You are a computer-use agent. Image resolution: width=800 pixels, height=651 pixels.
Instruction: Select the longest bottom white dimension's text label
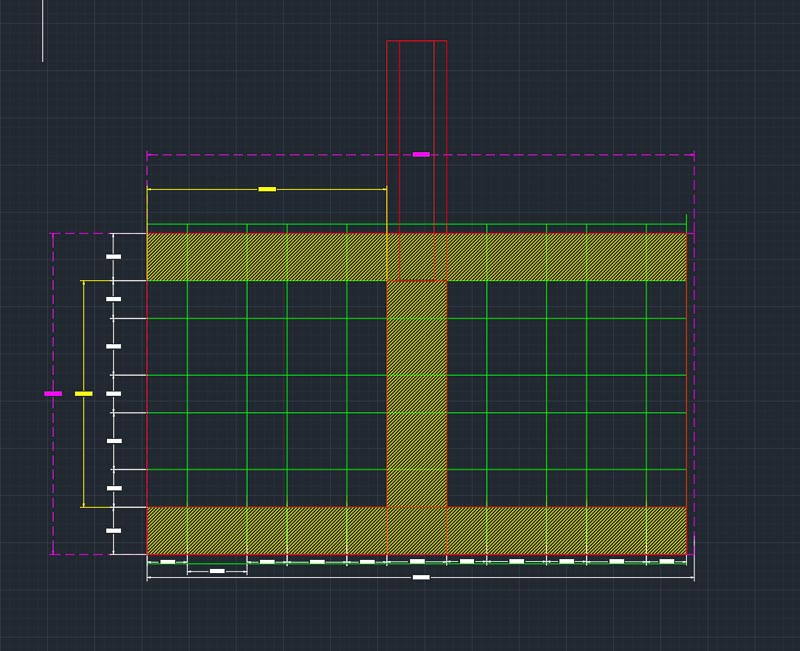point(421,578)
